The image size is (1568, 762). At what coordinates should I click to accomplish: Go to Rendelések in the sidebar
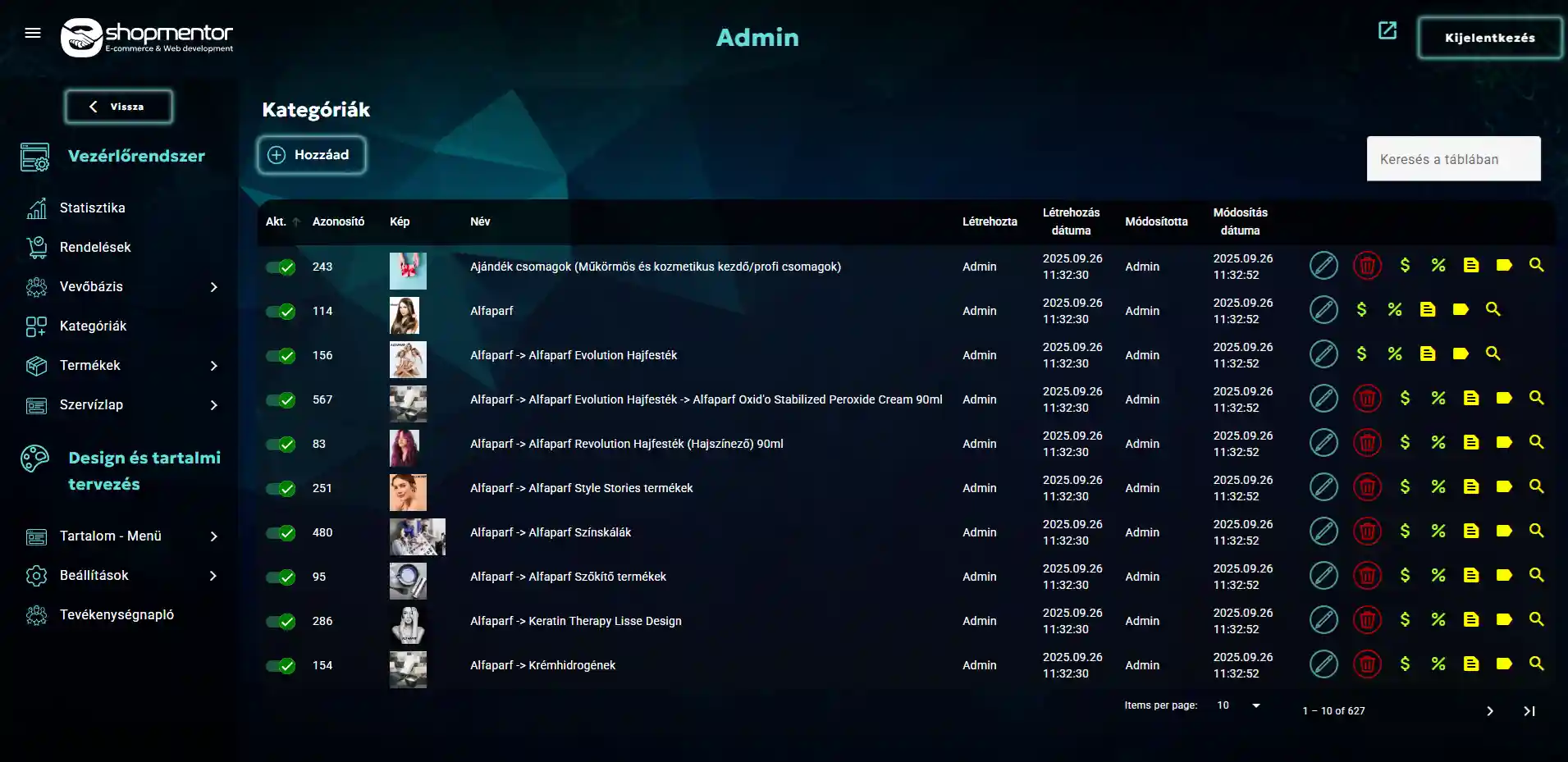95,248
